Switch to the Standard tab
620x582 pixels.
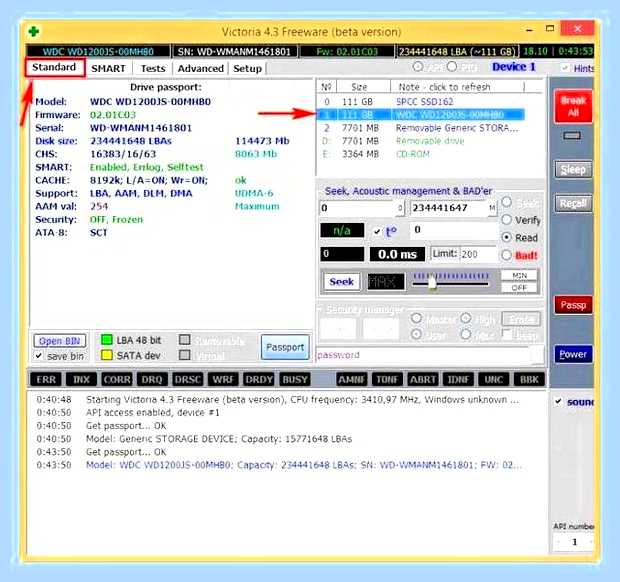(55, 67)
